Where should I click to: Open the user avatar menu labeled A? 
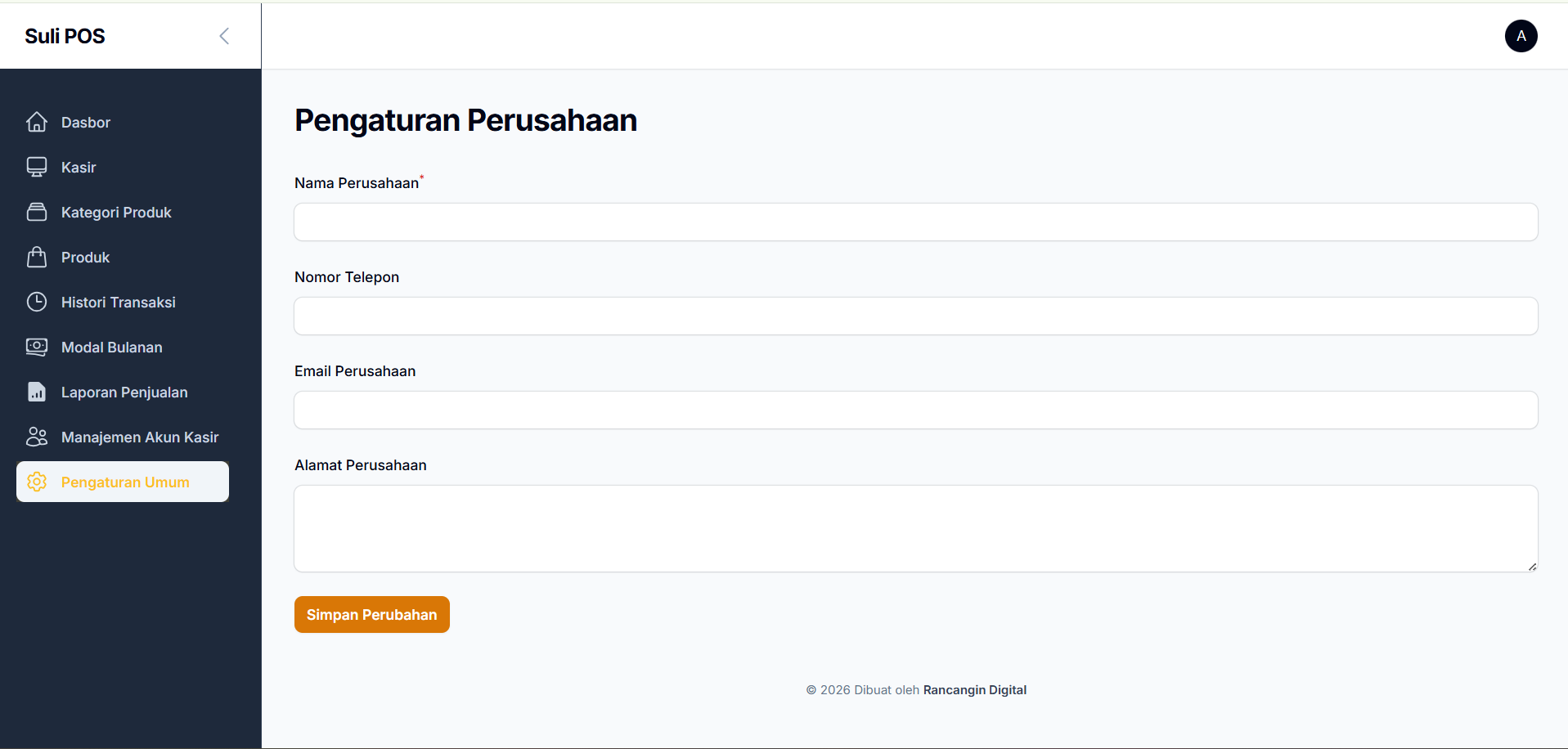1521,36
